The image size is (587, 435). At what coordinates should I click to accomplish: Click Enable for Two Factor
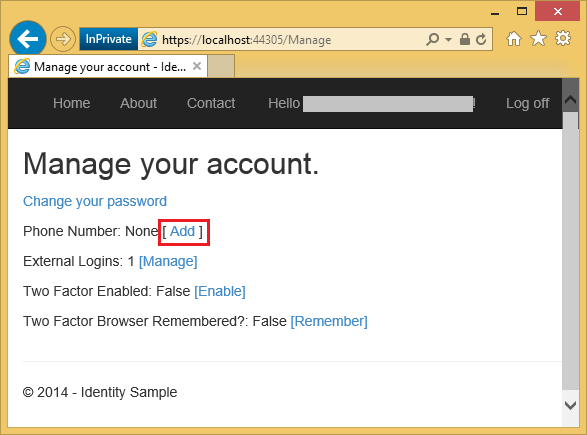(220, 291)
